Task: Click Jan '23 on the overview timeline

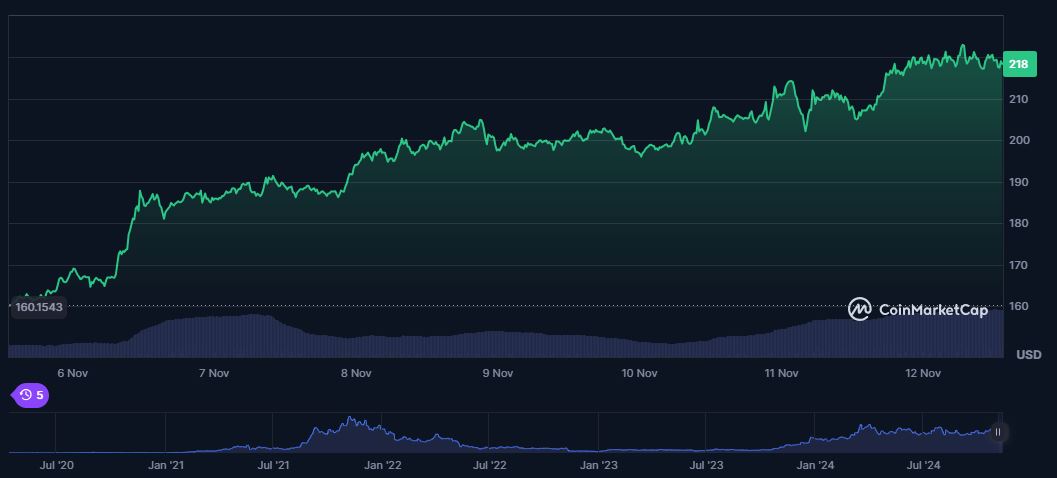Action: (x=599, y=465)
